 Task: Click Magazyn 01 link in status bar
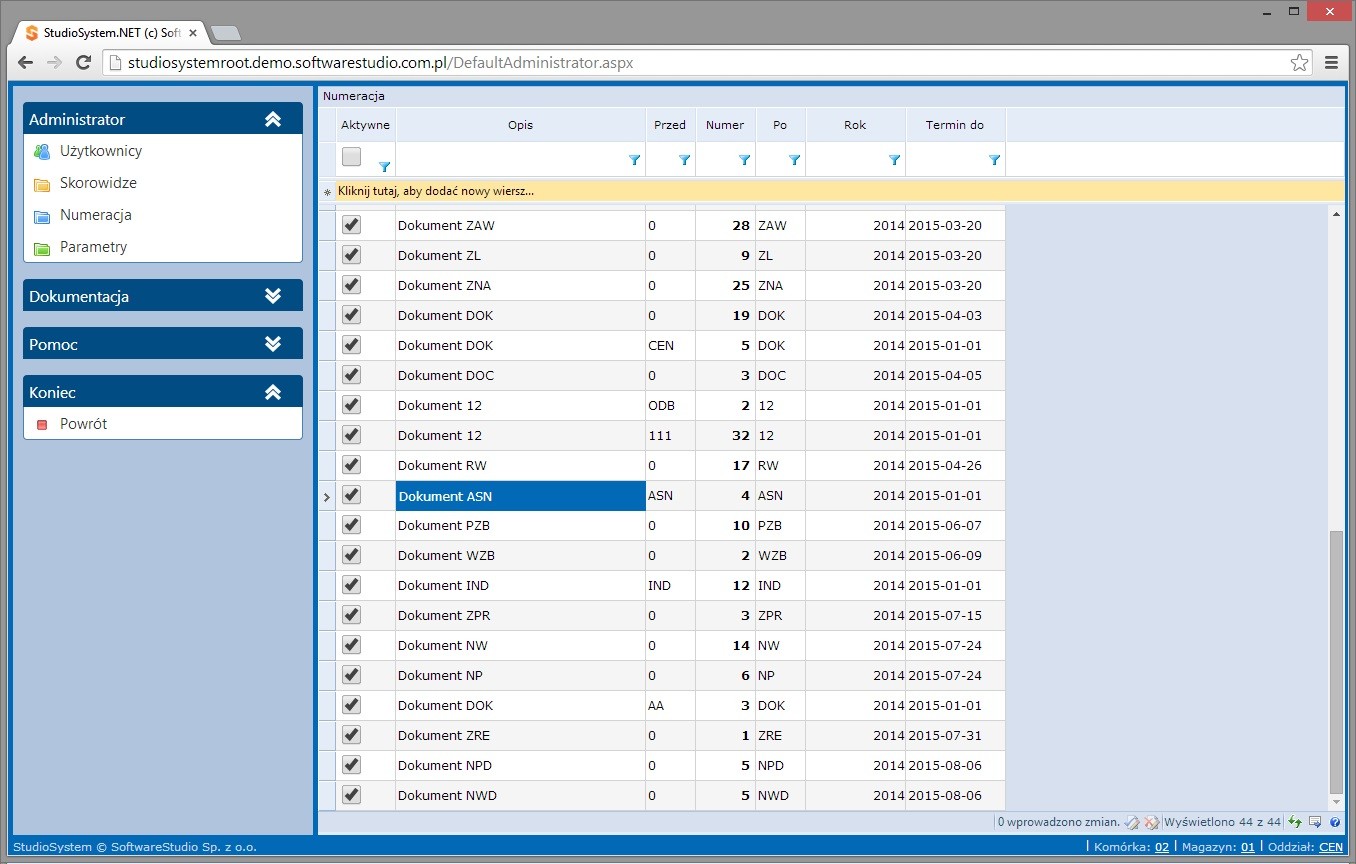click(1247, 847)
